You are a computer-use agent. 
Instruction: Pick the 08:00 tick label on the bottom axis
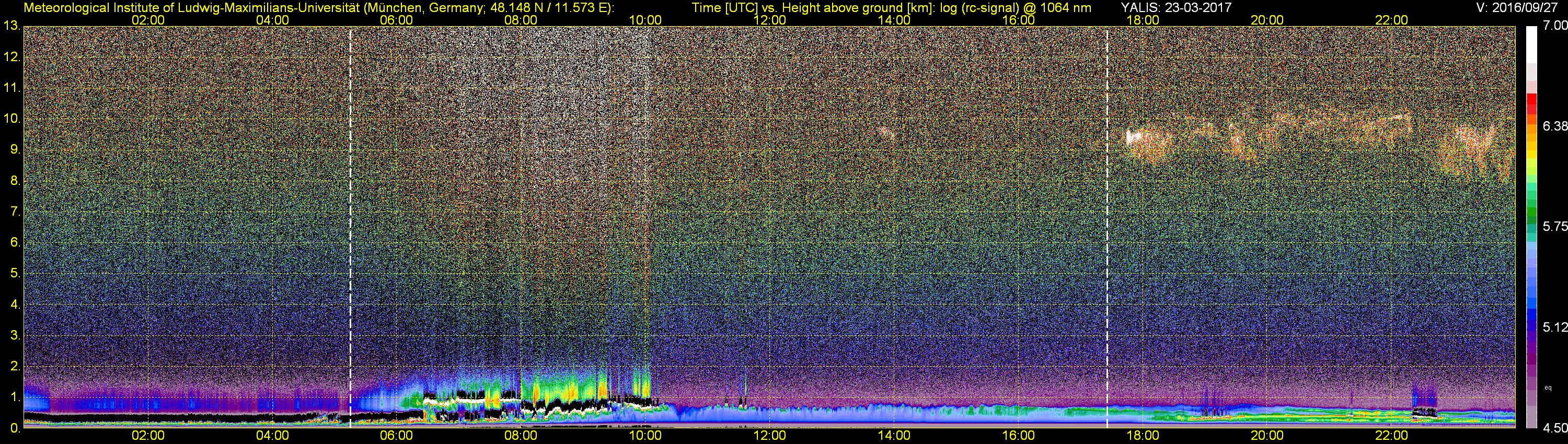(x=521, y=436)
